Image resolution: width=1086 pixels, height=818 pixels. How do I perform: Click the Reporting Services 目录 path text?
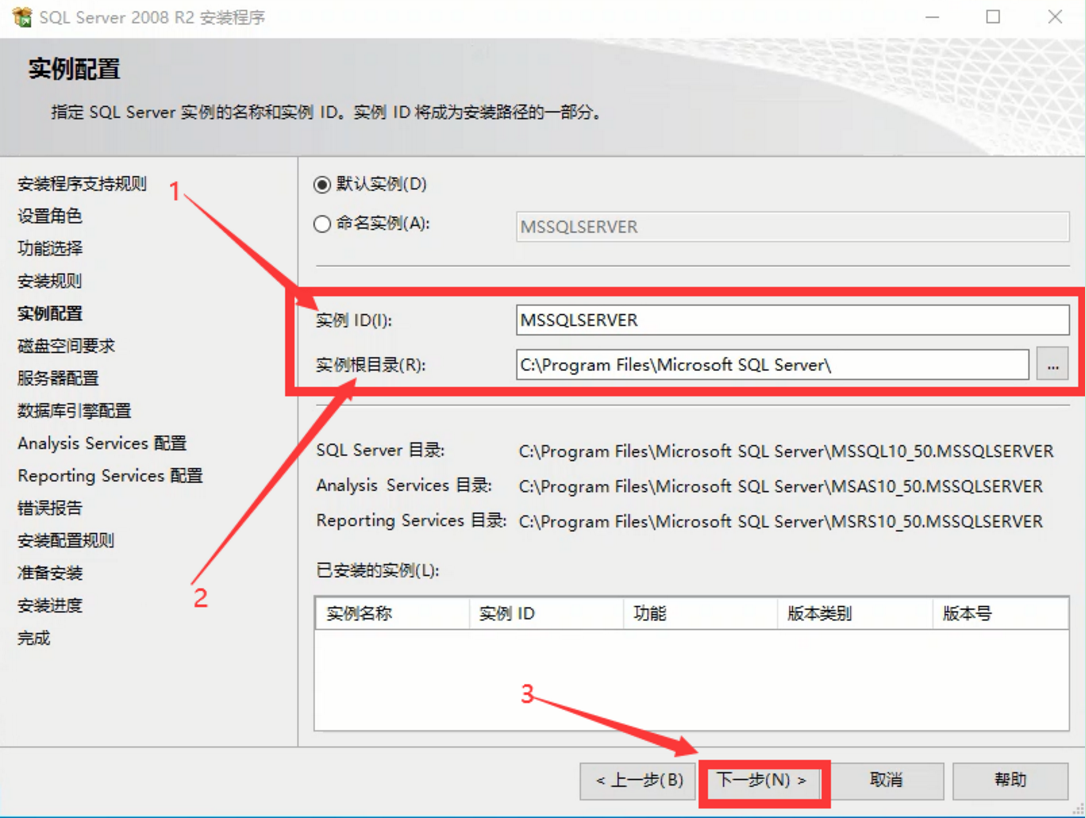(x=781, y=522)
